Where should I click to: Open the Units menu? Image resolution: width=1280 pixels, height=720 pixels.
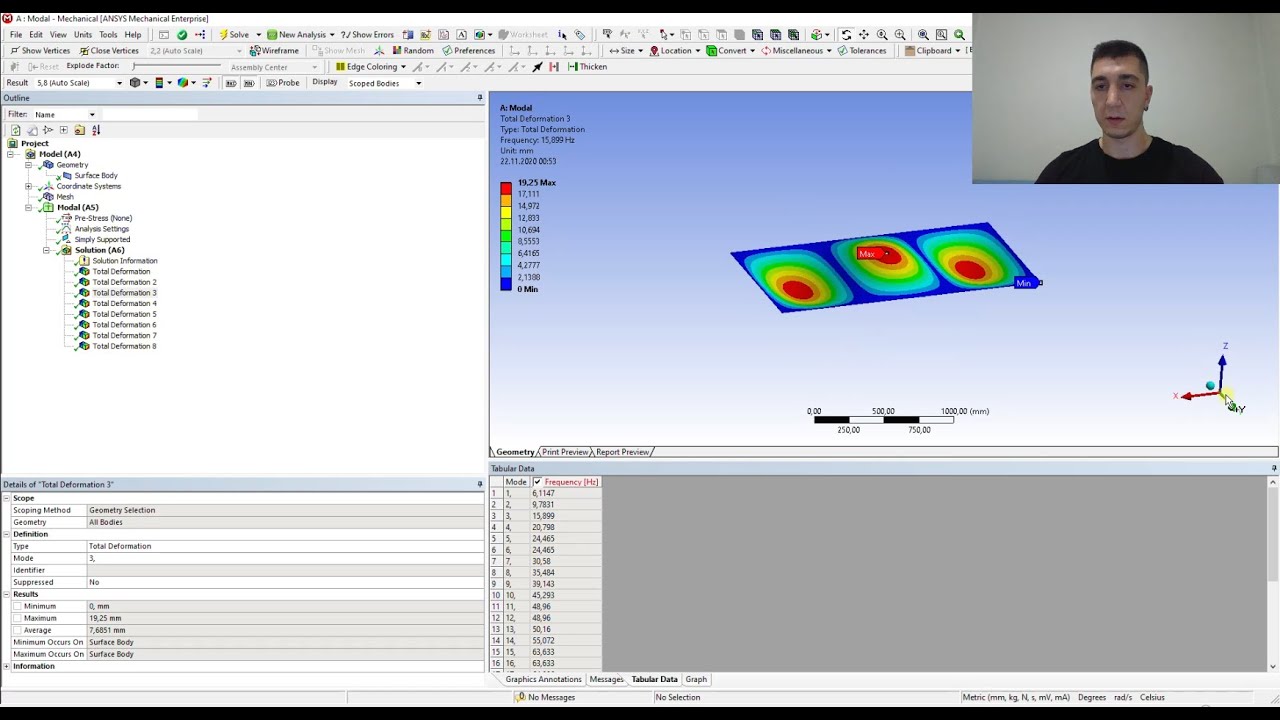click(x=83, y=35)
